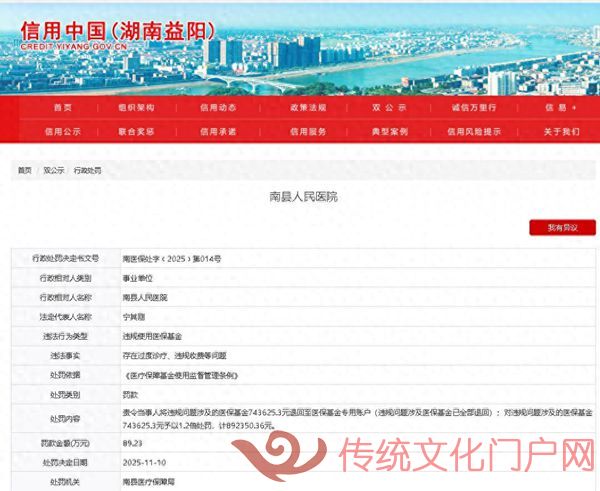Open 诚信万里行 menu item
600x491 pixels.
pyautogui.click(x=474, y=108)
